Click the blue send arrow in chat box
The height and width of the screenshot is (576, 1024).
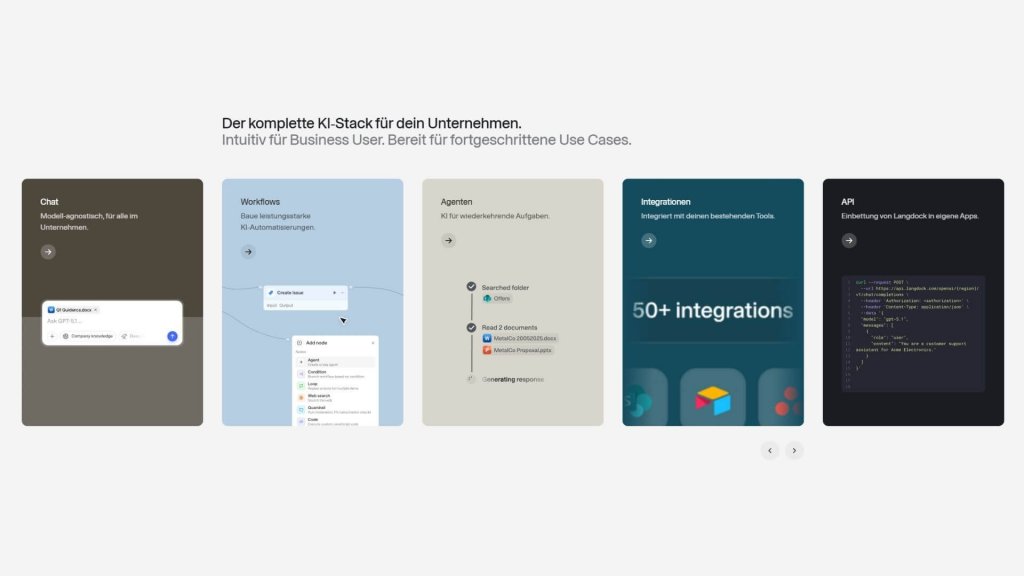(172, 336)
